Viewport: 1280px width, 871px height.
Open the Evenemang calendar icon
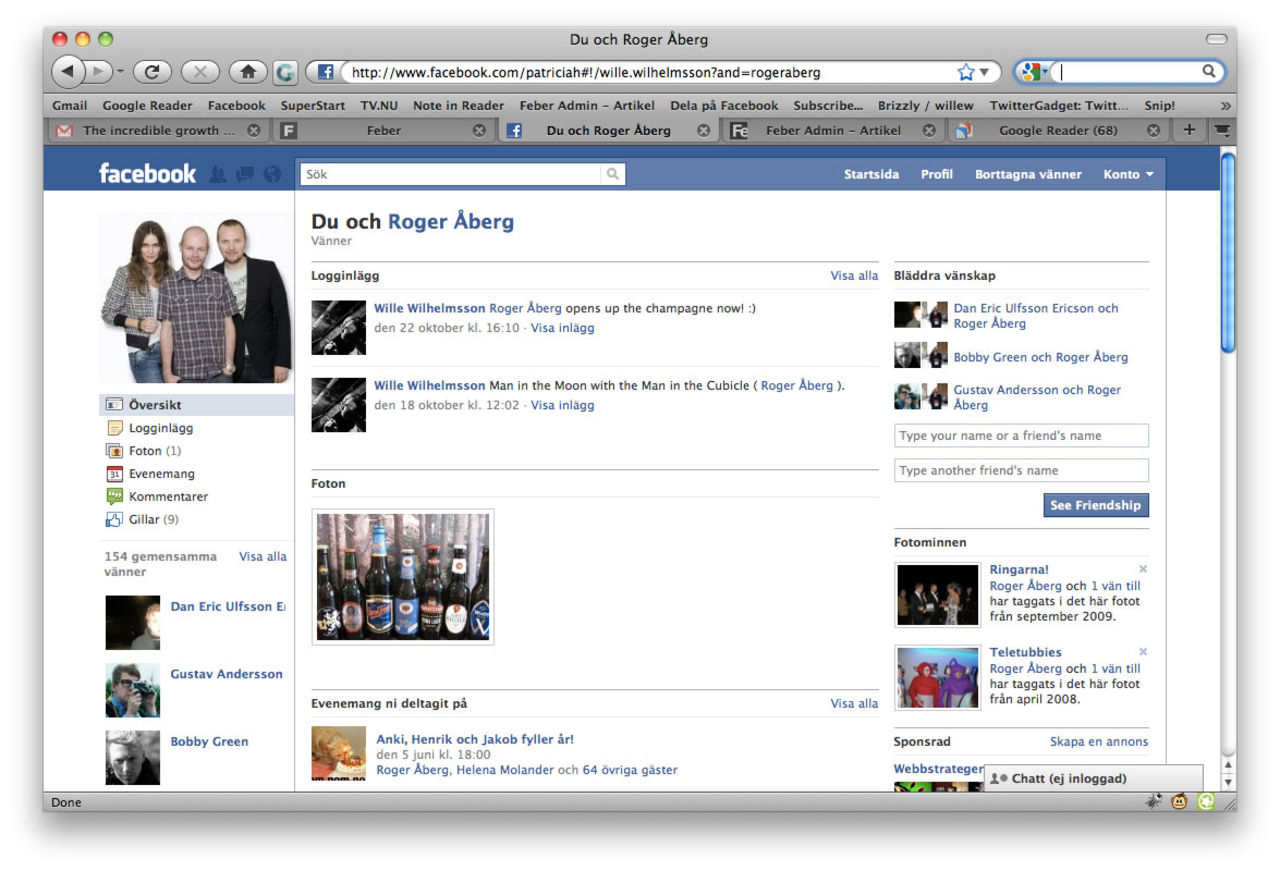pos(117,473)
